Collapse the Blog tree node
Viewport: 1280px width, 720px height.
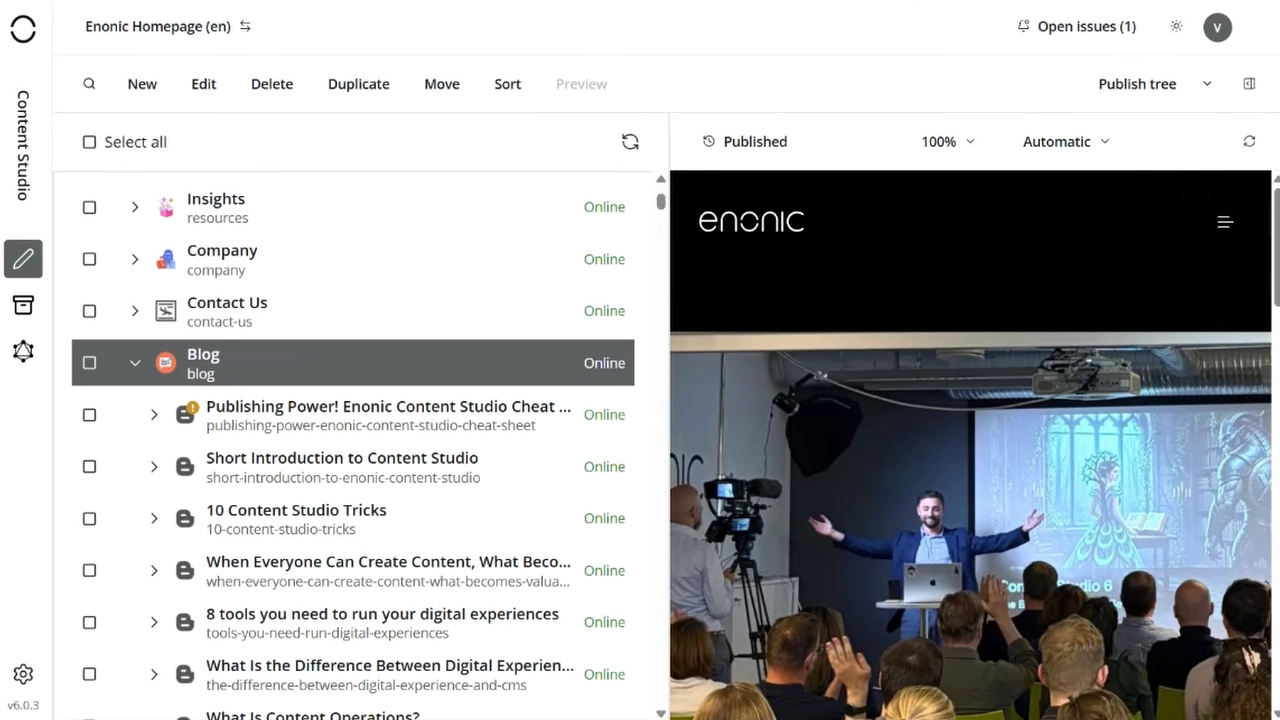[x=135, y=363]
